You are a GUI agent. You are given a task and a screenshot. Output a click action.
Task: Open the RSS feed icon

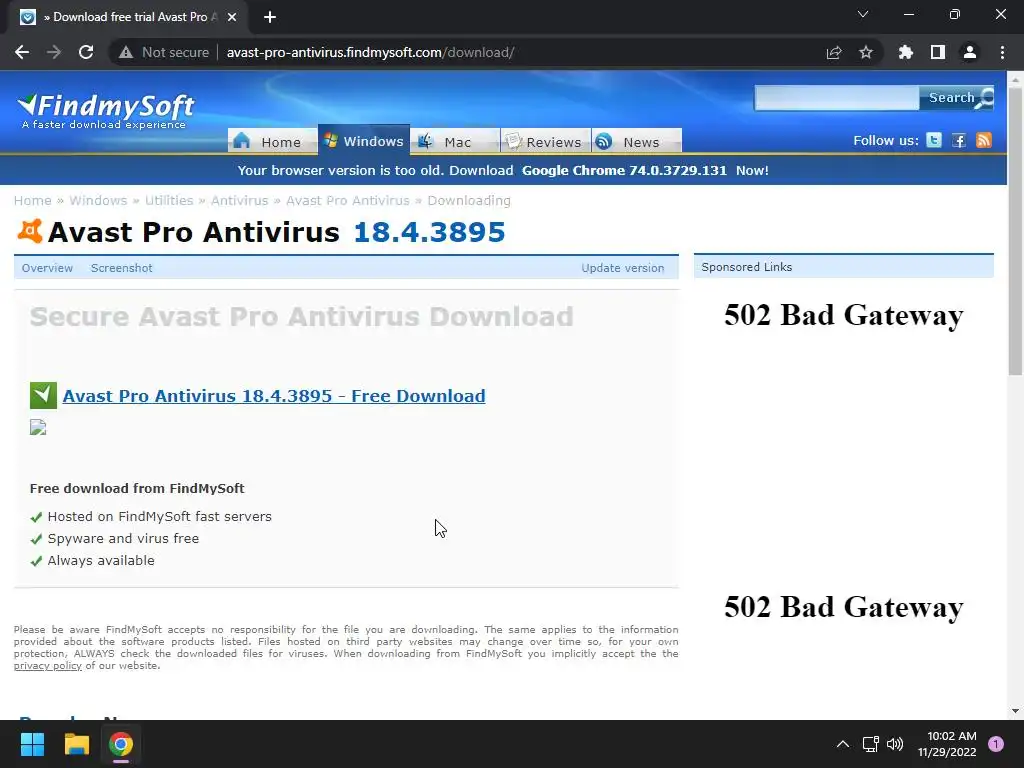[x=984, y=140]
